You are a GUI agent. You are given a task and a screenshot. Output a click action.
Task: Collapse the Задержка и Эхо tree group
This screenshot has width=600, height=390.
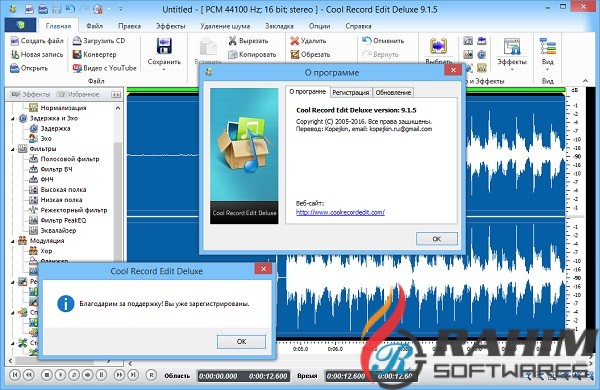[x=13, y=119]
